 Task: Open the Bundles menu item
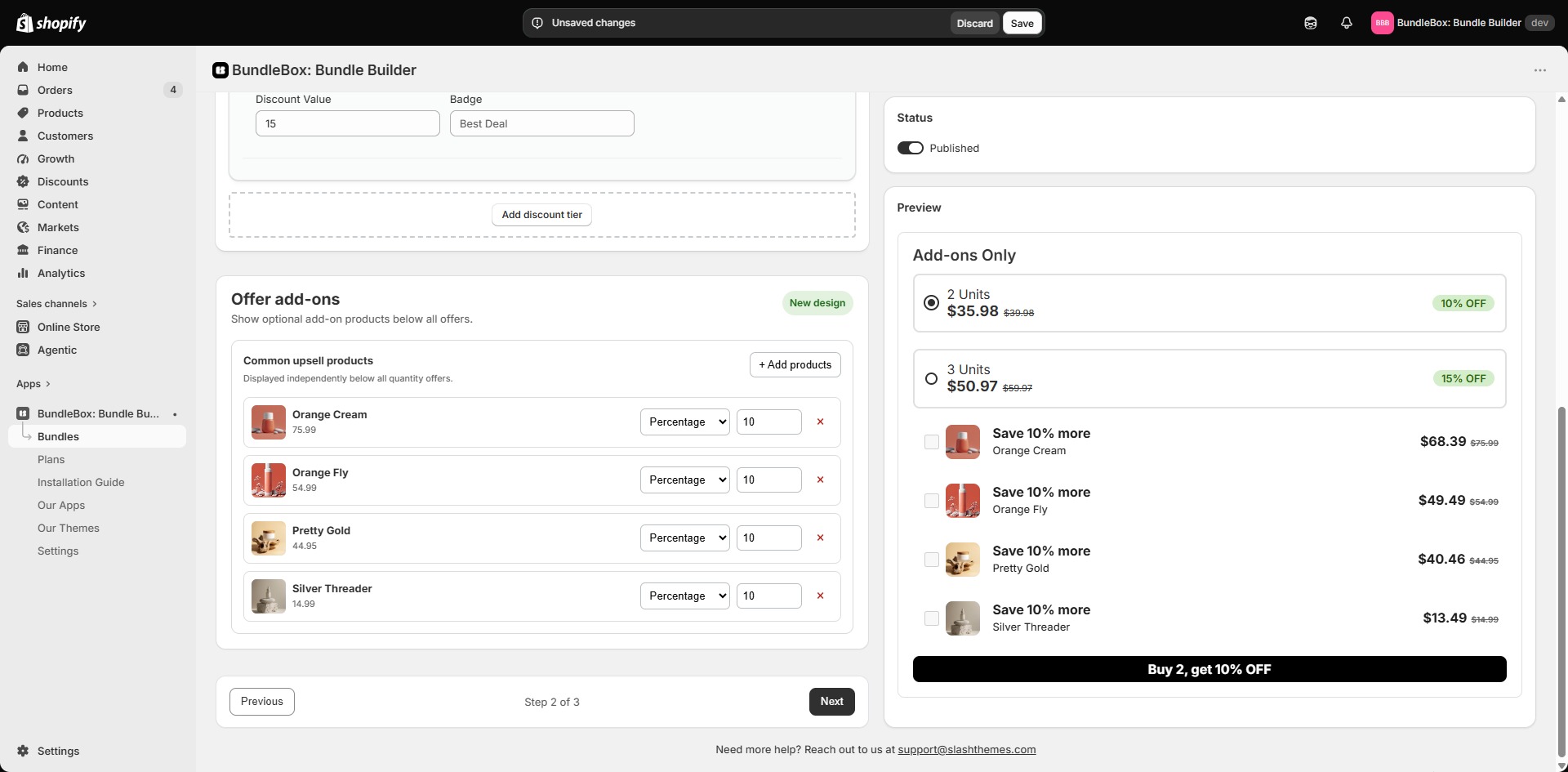97,437
